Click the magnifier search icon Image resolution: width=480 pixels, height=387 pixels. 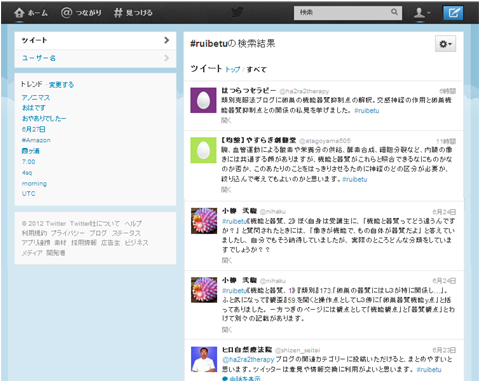coord(394,12)
